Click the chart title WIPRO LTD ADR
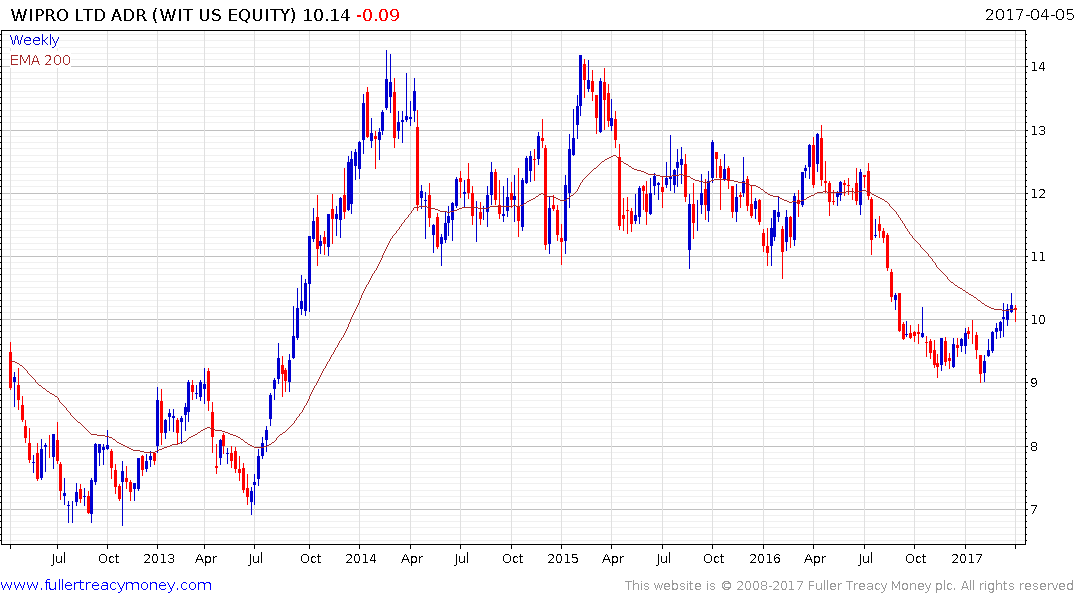 pyautogui.click(x=78, y=14)
